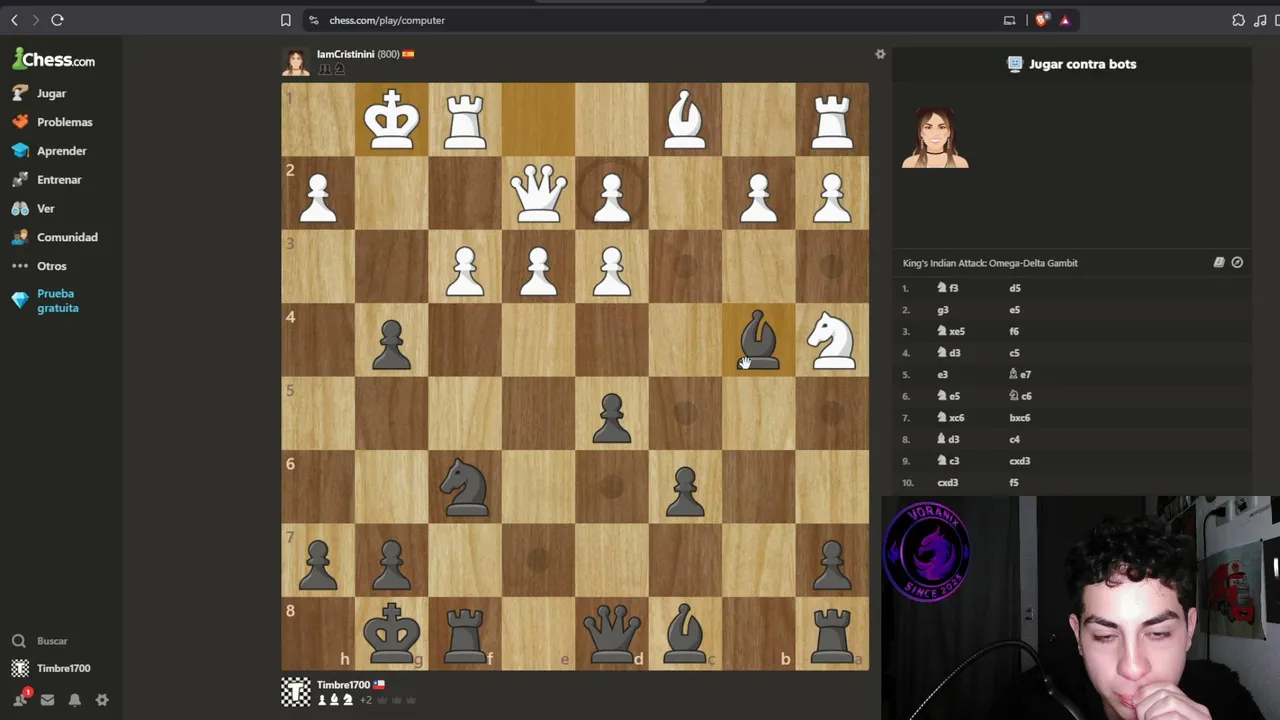The height and width of the screenshot is (720, 1280).
Task: Click the Chess.com logo
Action: point(54,60)
